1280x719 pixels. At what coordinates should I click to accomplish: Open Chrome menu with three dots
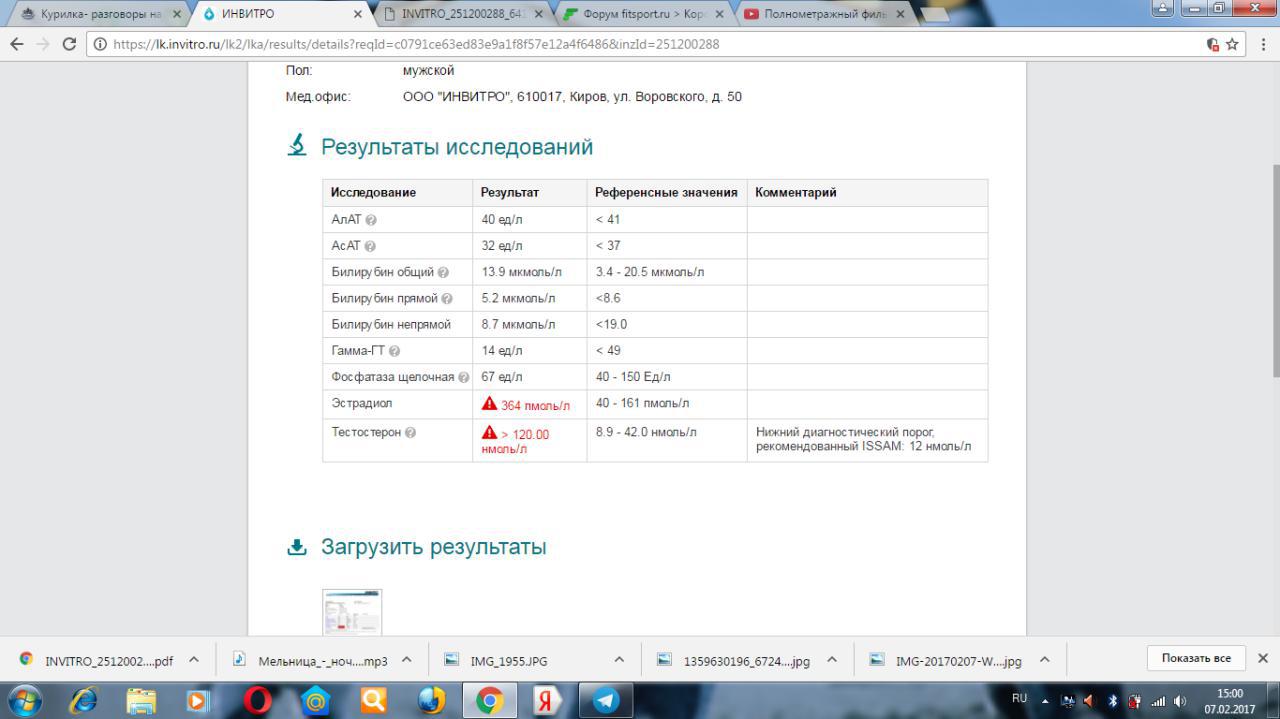pos(1263,44)
